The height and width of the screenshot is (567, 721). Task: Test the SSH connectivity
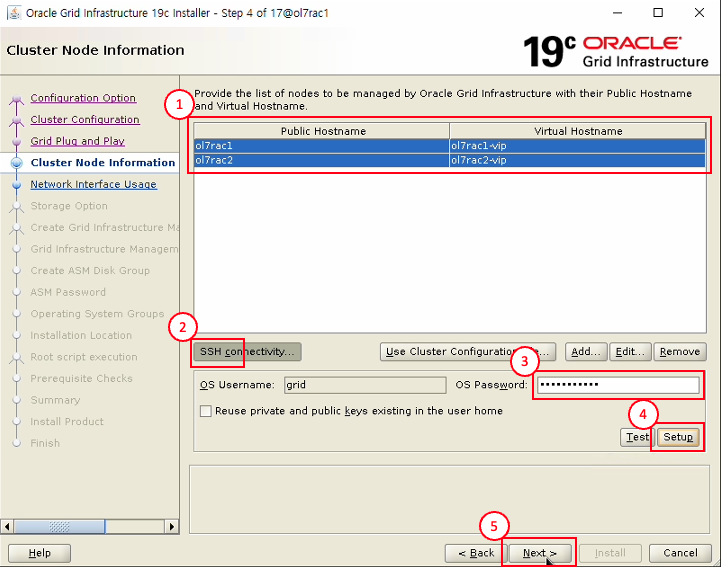click(x=636, y=437)
